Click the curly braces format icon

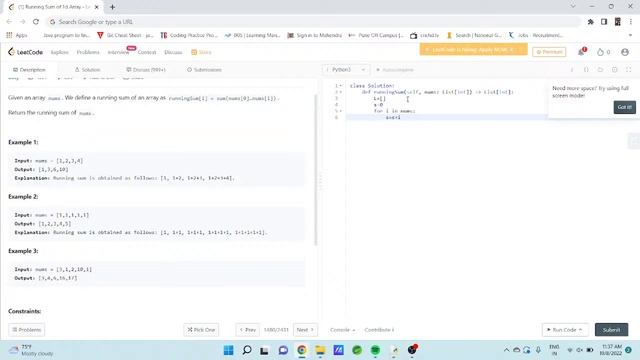tap(586, 70)
